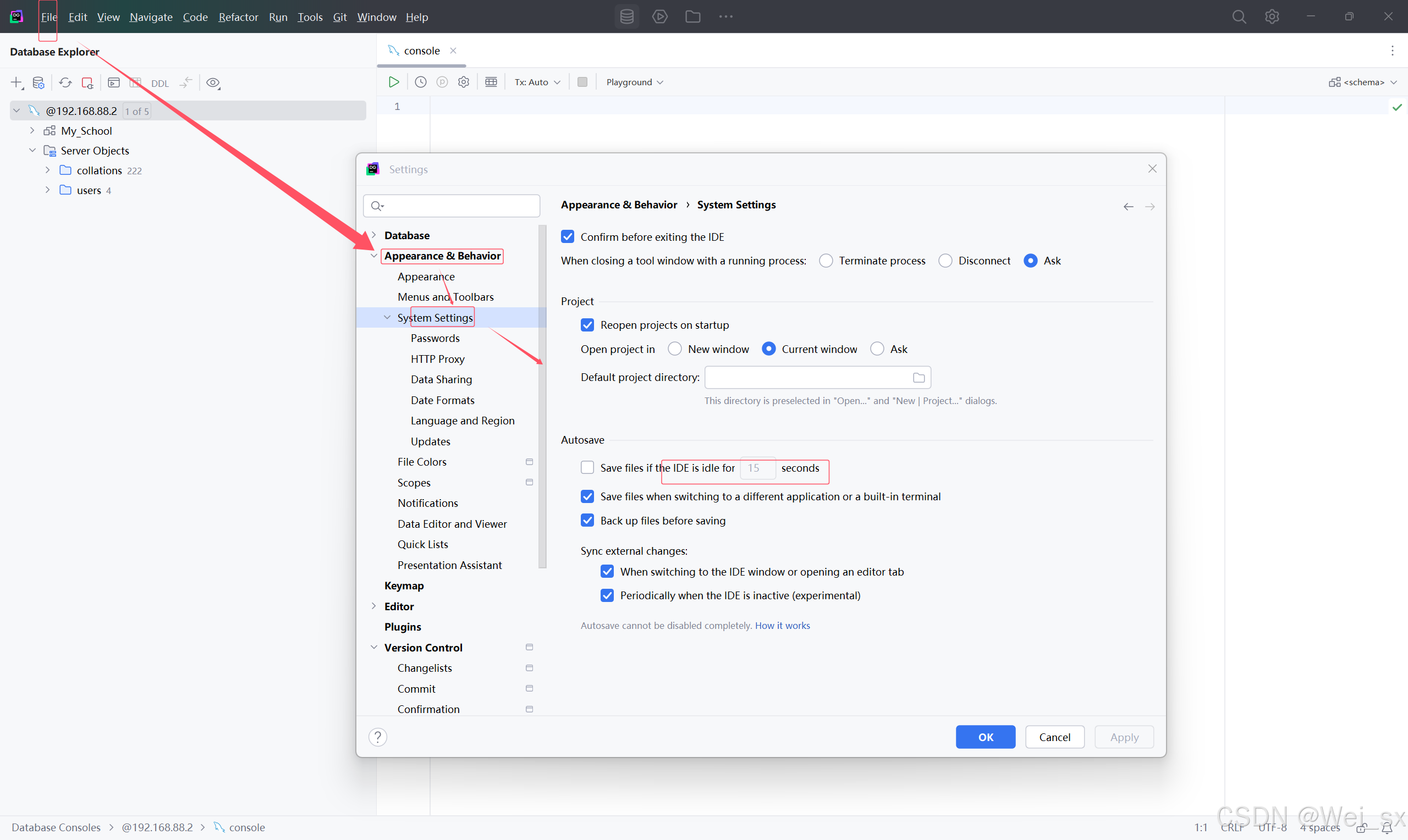Expand the Editor settings tree node
The width and height of the screenshot is (1408, 840).
(373, 606)
